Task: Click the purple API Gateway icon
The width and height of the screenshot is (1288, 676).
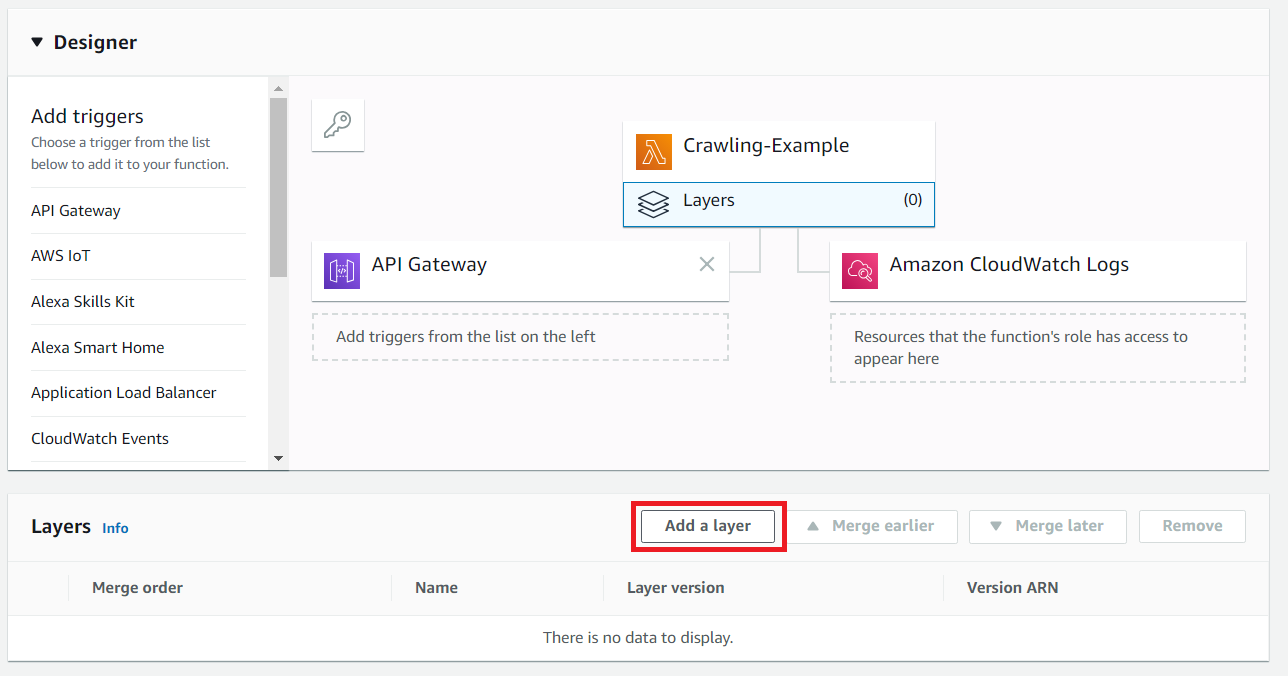Action: click(x=342, y=270)
